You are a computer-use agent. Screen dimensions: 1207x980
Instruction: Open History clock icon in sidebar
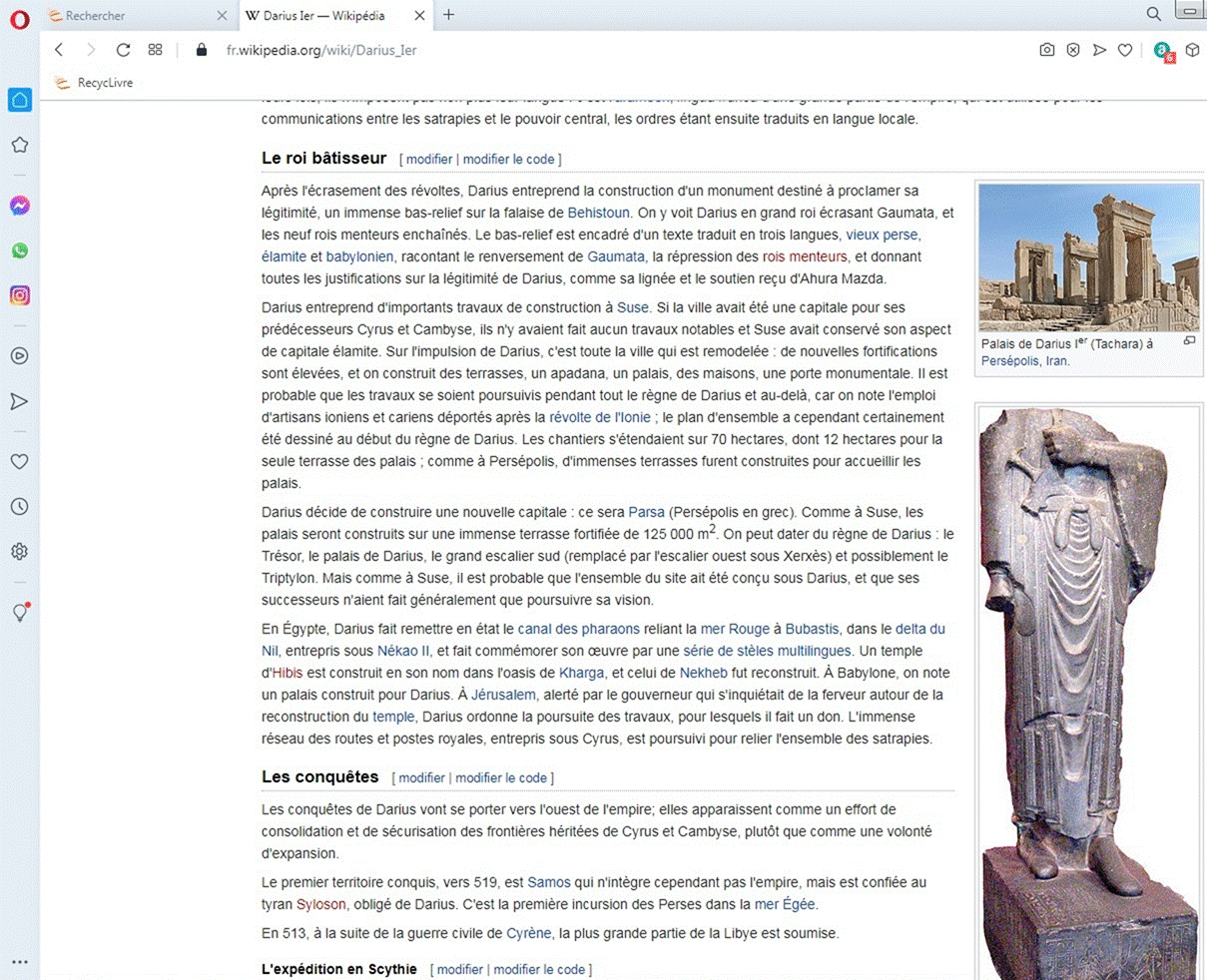coord(20,507)
